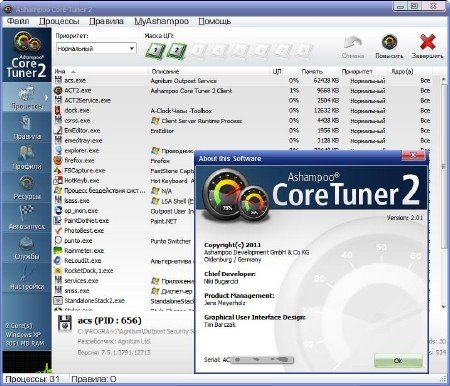
Task: Click the Повысить gauge icon
Action: tap(389, 43)
